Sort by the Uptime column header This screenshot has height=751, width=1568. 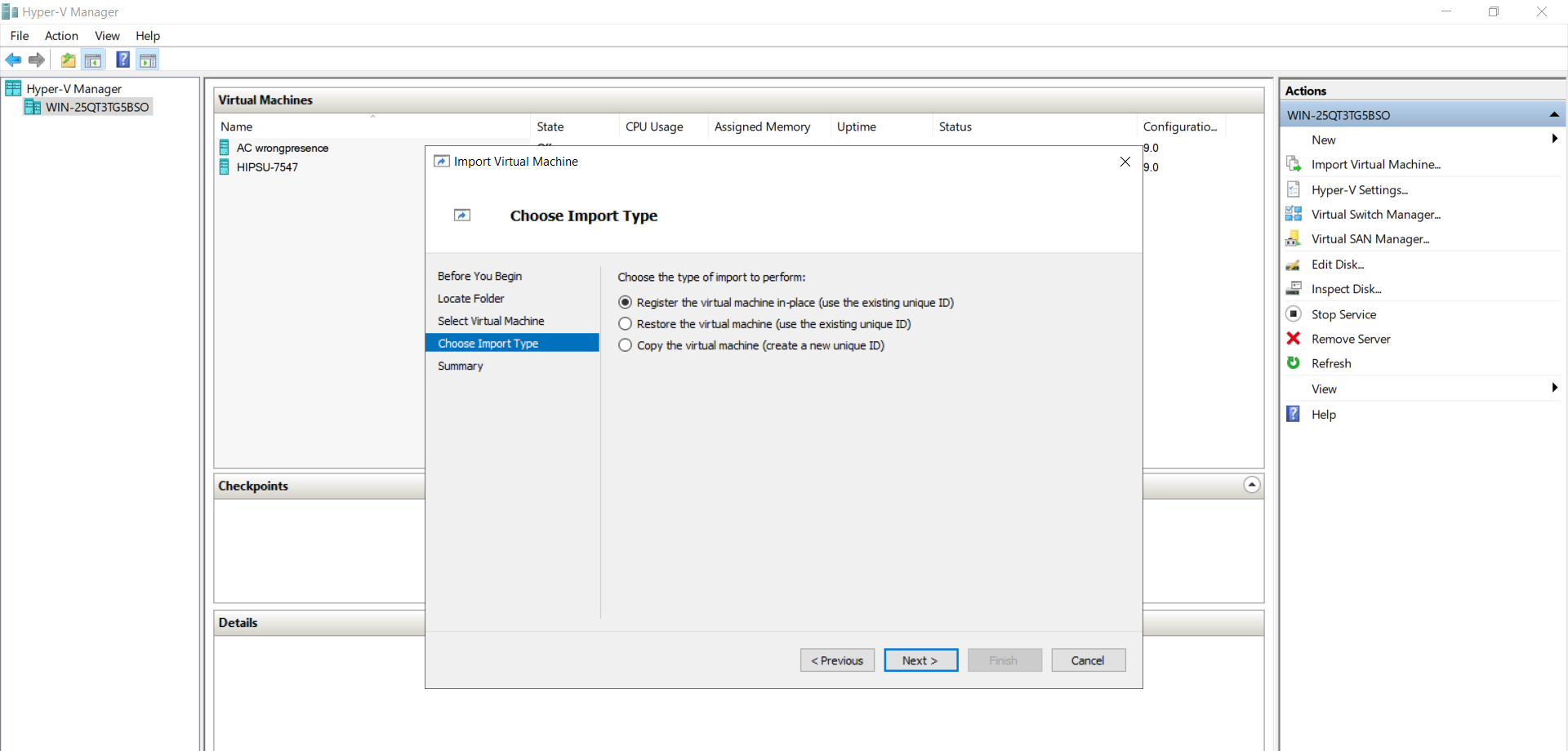coord(881,127)
